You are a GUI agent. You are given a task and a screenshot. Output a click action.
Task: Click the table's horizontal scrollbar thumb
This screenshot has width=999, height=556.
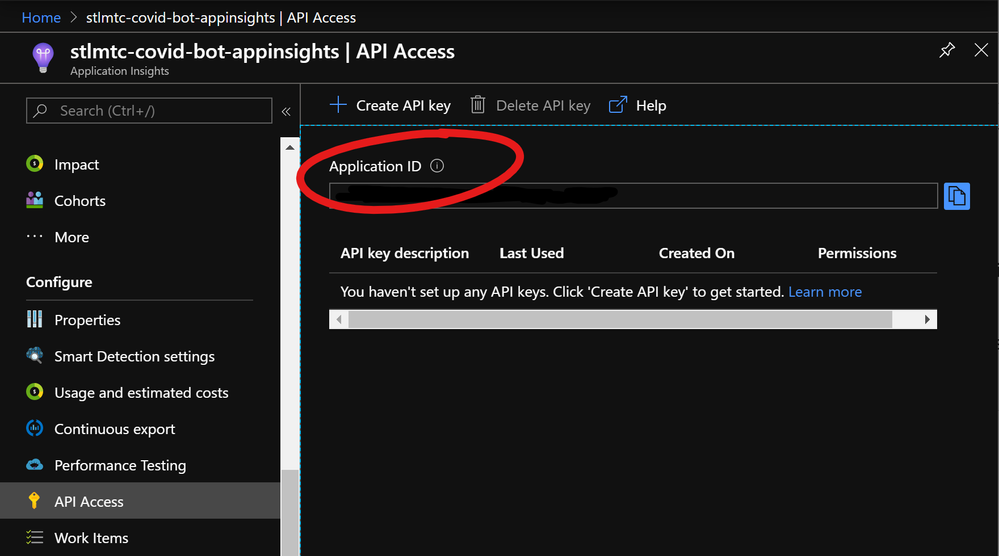coord(620,320)
